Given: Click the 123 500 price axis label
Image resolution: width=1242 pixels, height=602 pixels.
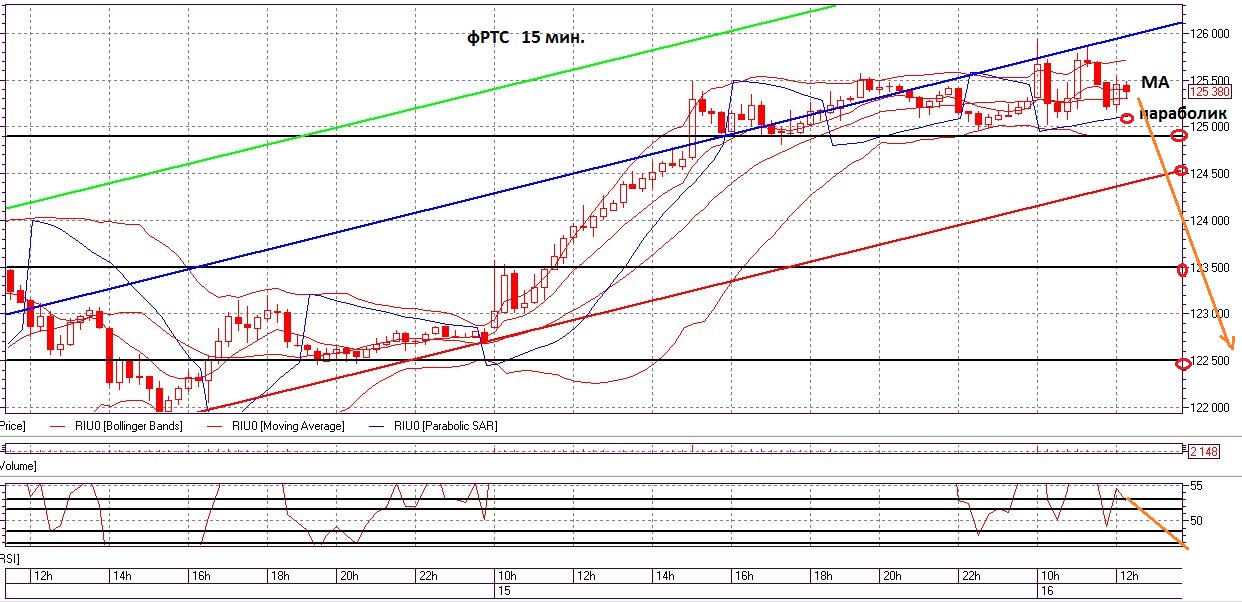Looking at the screenshot, I should click(1211, 267).
